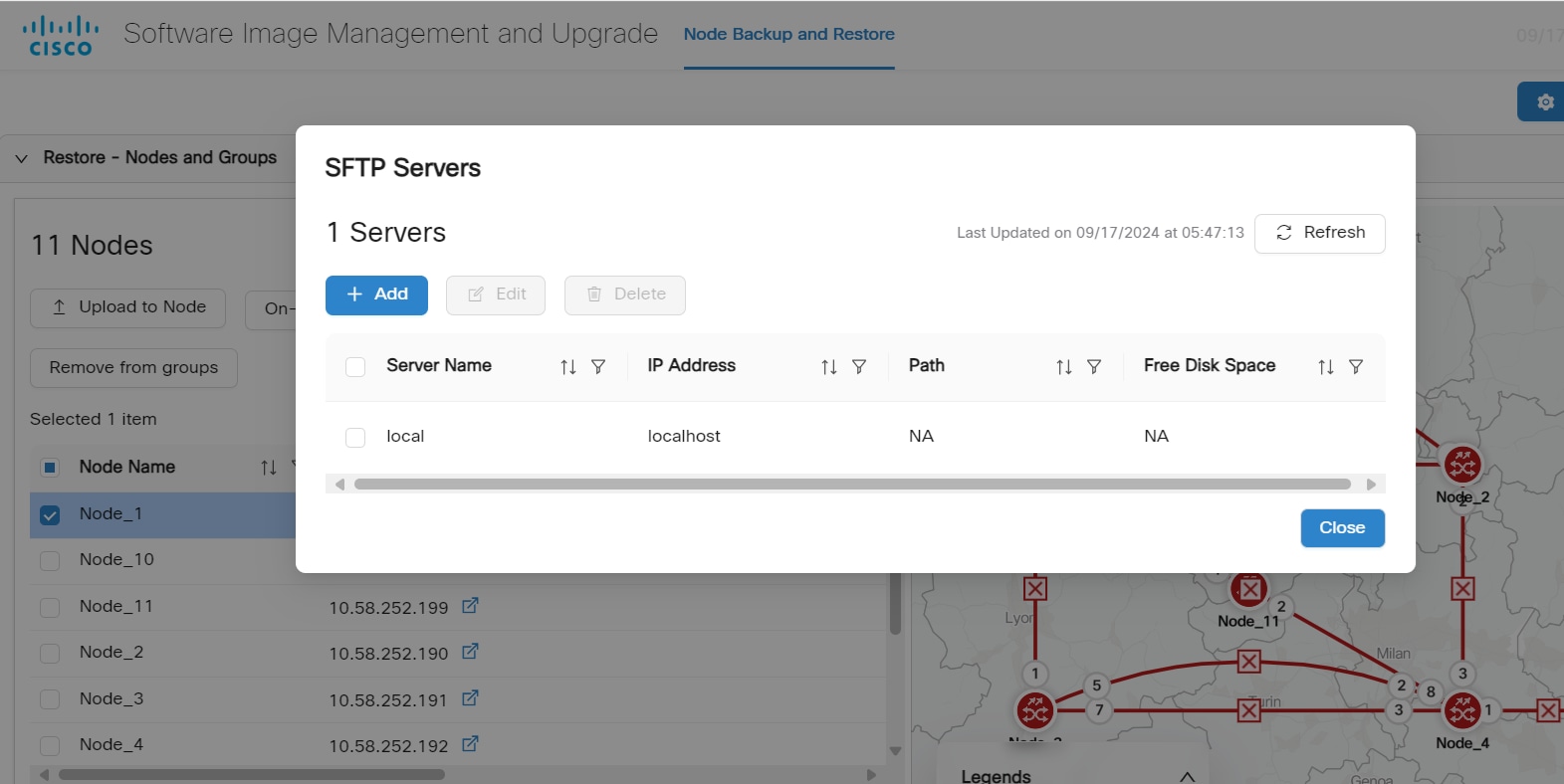Click the Edit server button

coord(496,294)
